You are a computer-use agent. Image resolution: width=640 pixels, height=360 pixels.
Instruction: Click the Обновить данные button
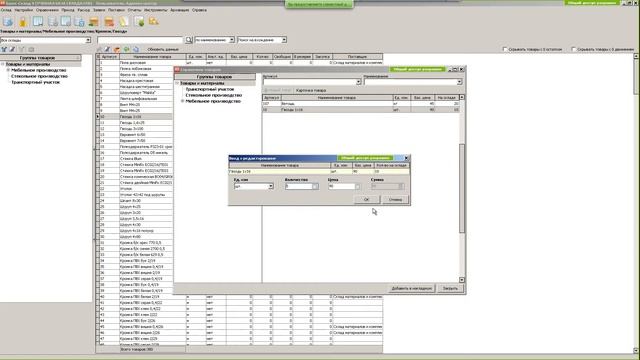[163, 49]
